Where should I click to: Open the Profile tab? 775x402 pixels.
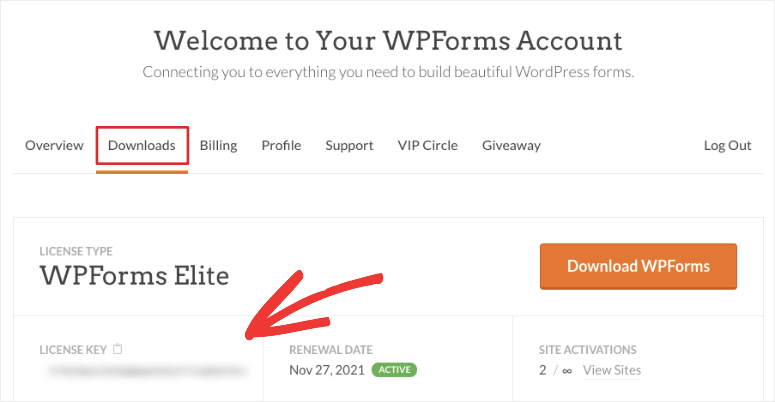point(281,145)
